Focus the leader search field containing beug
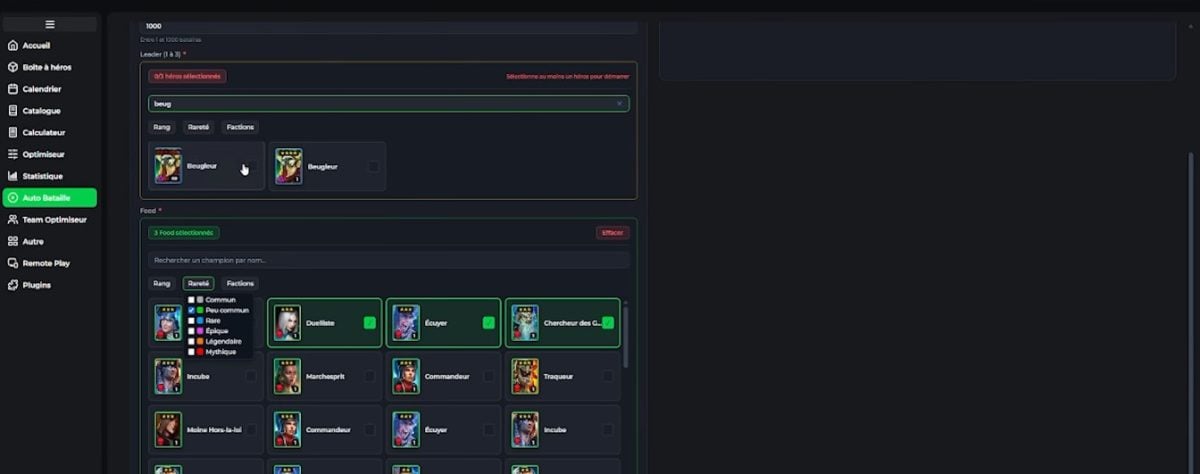Image resolution: width=1200 pixels, height=474 pixels. (389, 103)
